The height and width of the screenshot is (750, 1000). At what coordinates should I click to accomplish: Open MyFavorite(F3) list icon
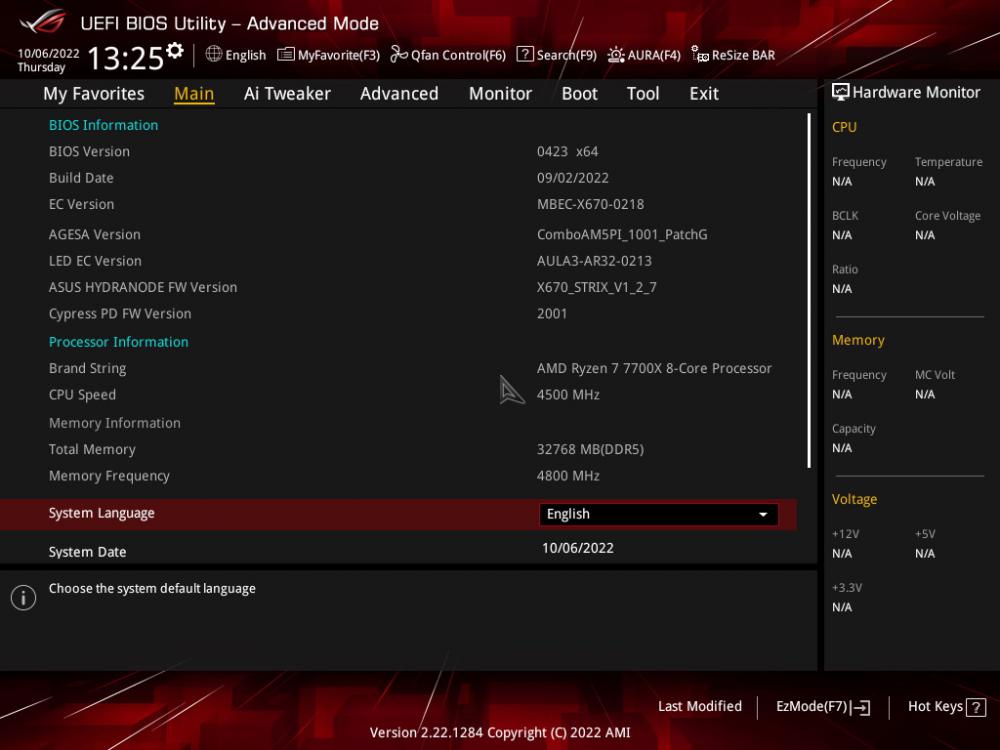(286, 55)
